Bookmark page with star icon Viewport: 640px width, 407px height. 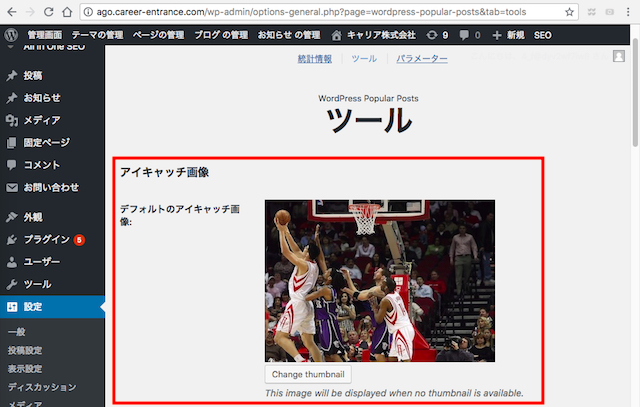coord(569,12)
